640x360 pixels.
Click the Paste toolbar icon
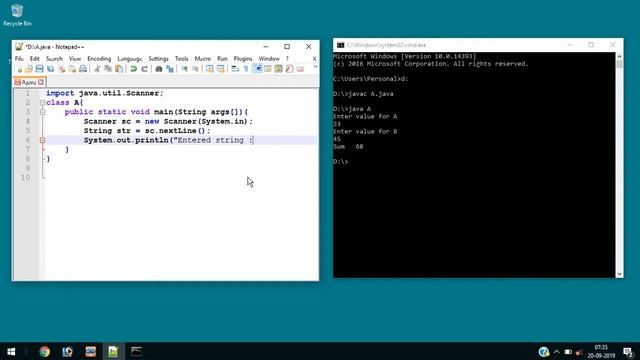[x=119, y=69]
